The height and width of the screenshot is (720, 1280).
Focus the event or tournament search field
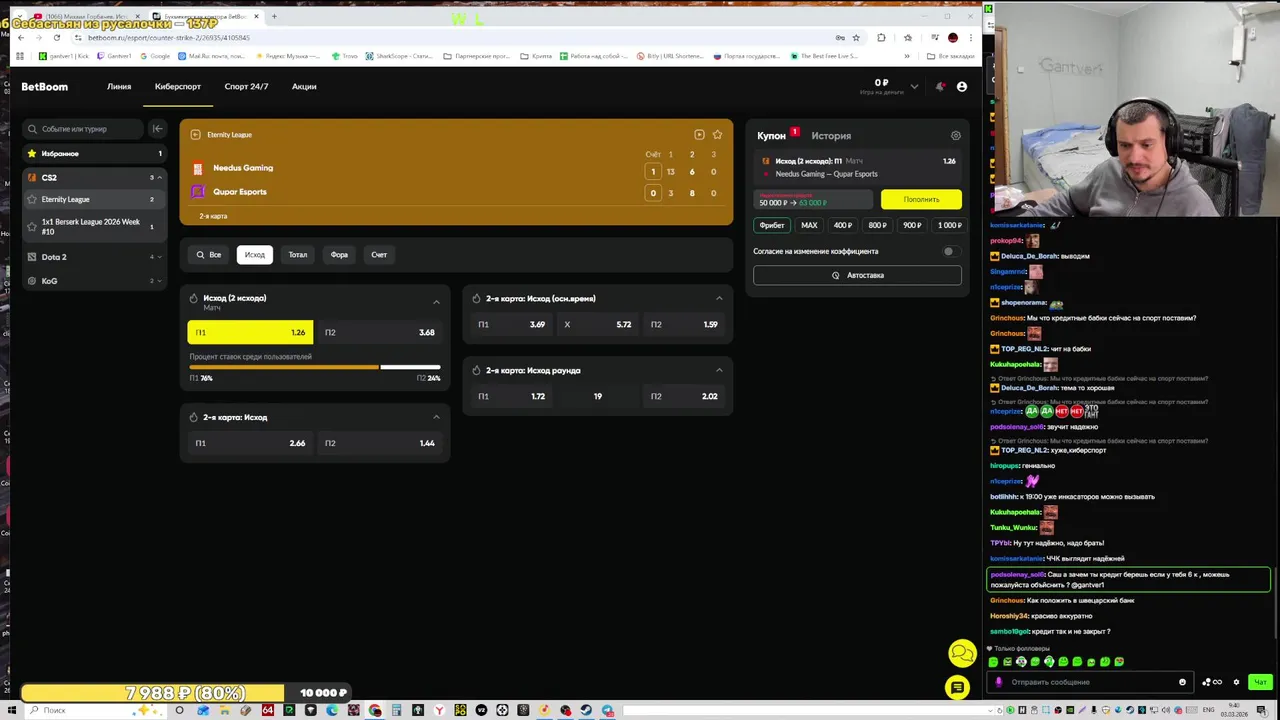point(85,129)
